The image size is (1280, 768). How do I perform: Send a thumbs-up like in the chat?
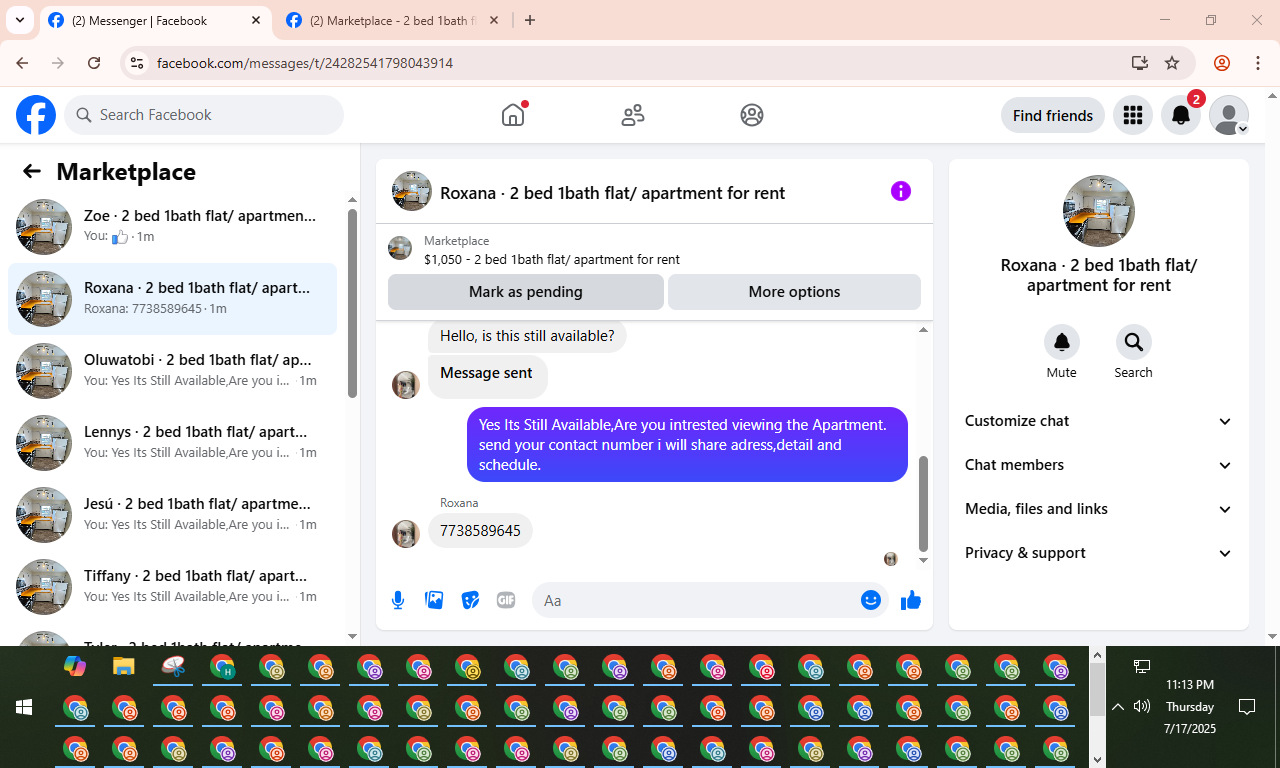(x=911, y=600)
